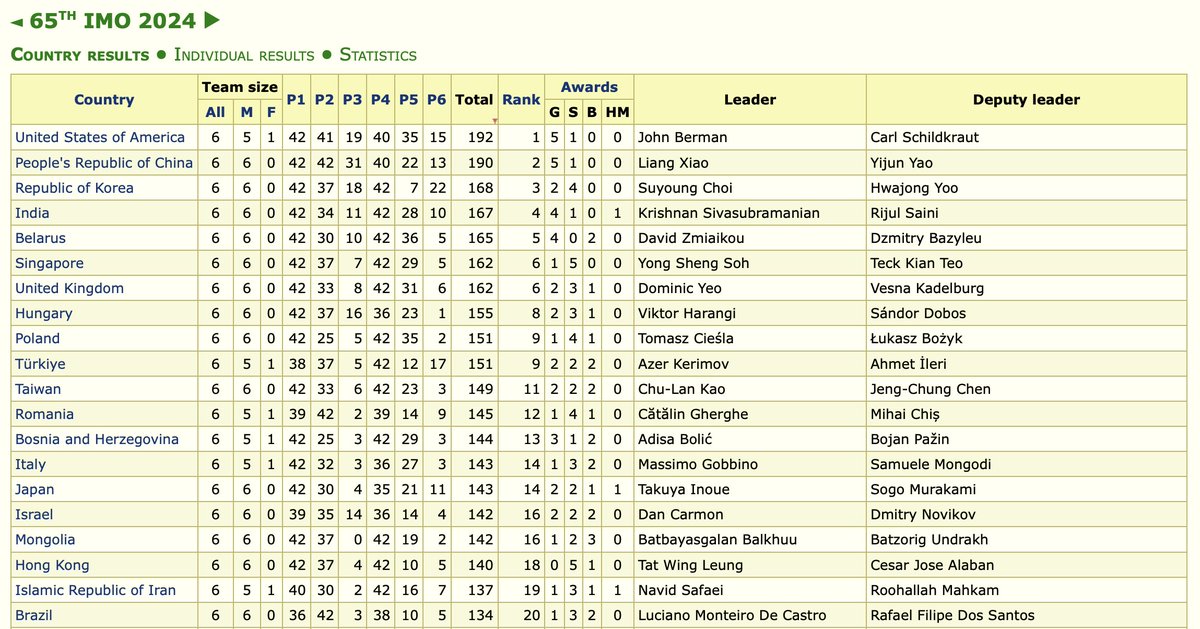The image size is (1200, 629).
Task: Open the Poland country link
Action: pos(37,338)
